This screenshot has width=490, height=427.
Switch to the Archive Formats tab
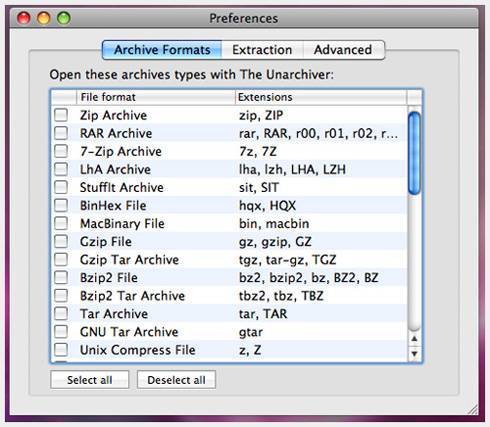tap(162, 50)
